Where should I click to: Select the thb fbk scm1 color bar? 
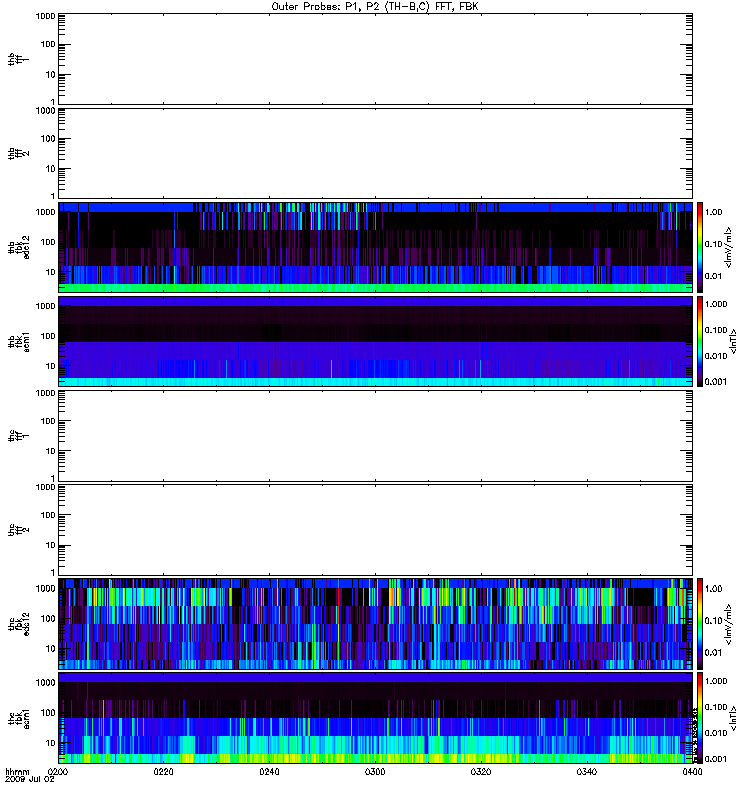point(700,341)
